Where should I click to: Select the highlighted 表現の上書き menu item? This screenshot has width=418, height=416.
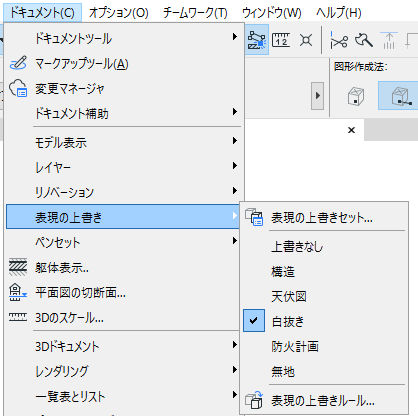click(x=123, y=217)
